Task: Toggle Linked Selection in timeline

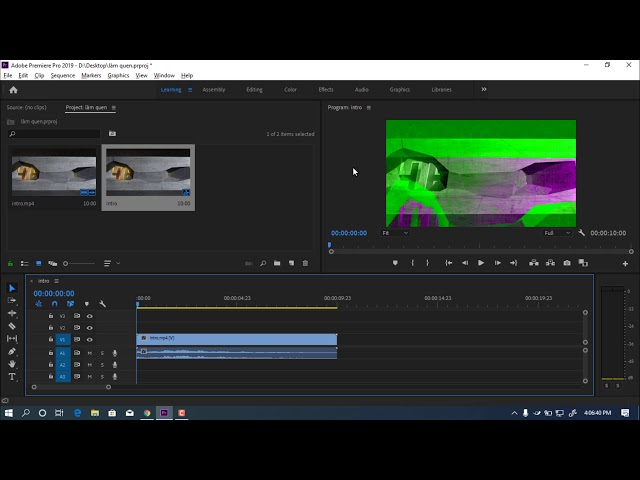Action: click(70, 304)
